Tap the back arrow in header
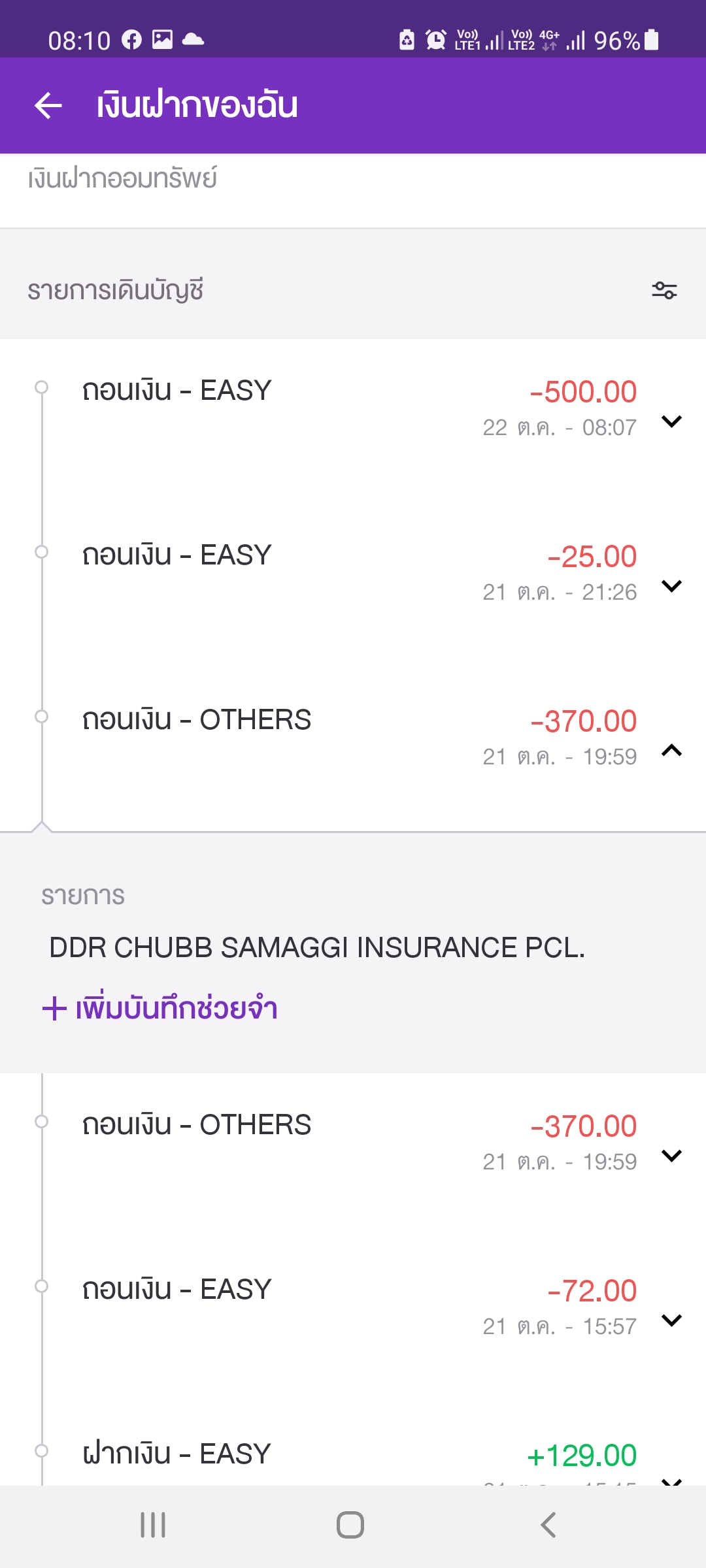The height and width of the screenshot is (1568, 706). [48, 105]
